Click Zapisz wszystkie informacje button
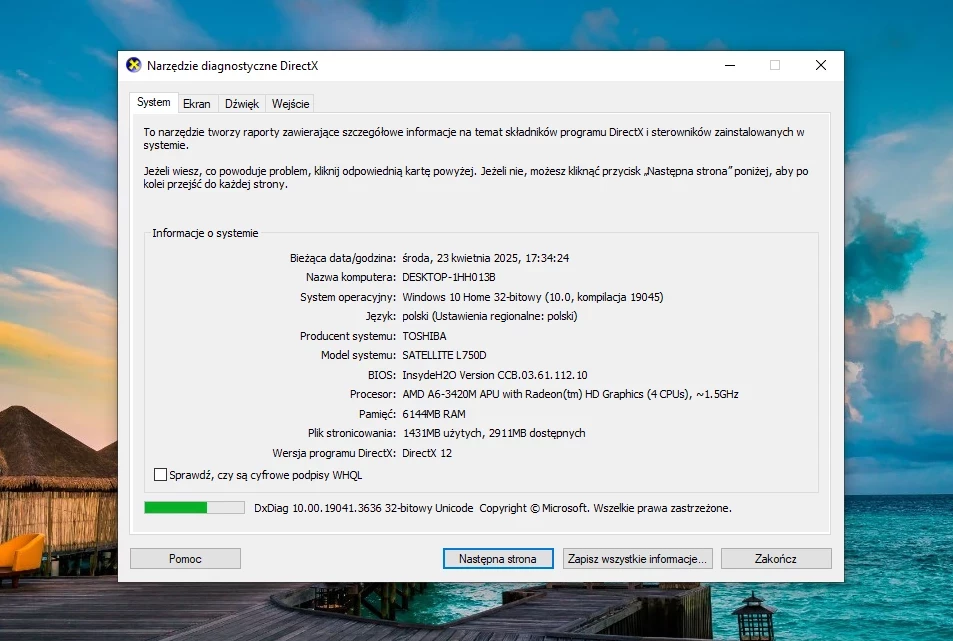 (637, 558)
